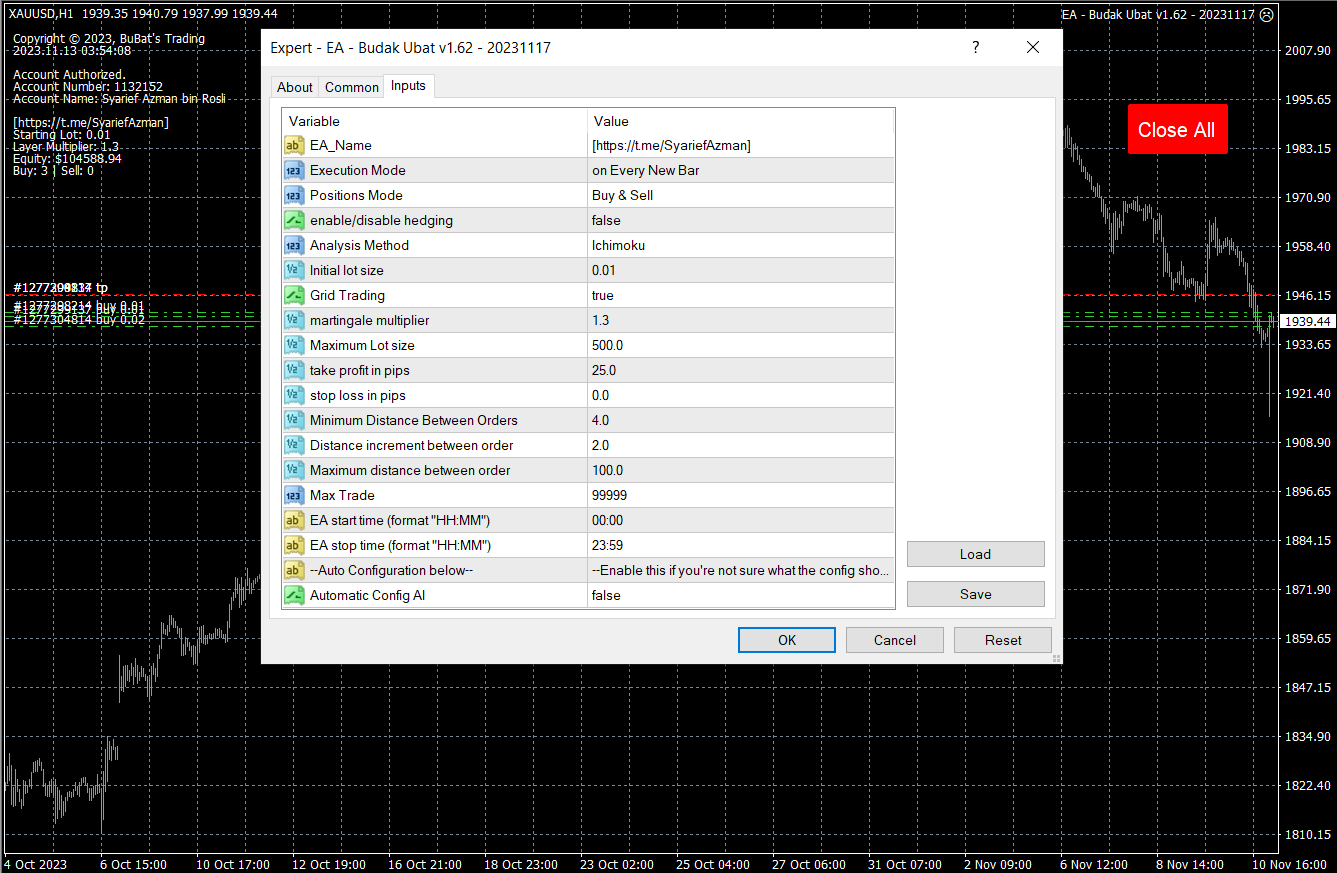1337x873 pixels.
Task: Toggle Grid Trading value true
Action: point(740,295)
